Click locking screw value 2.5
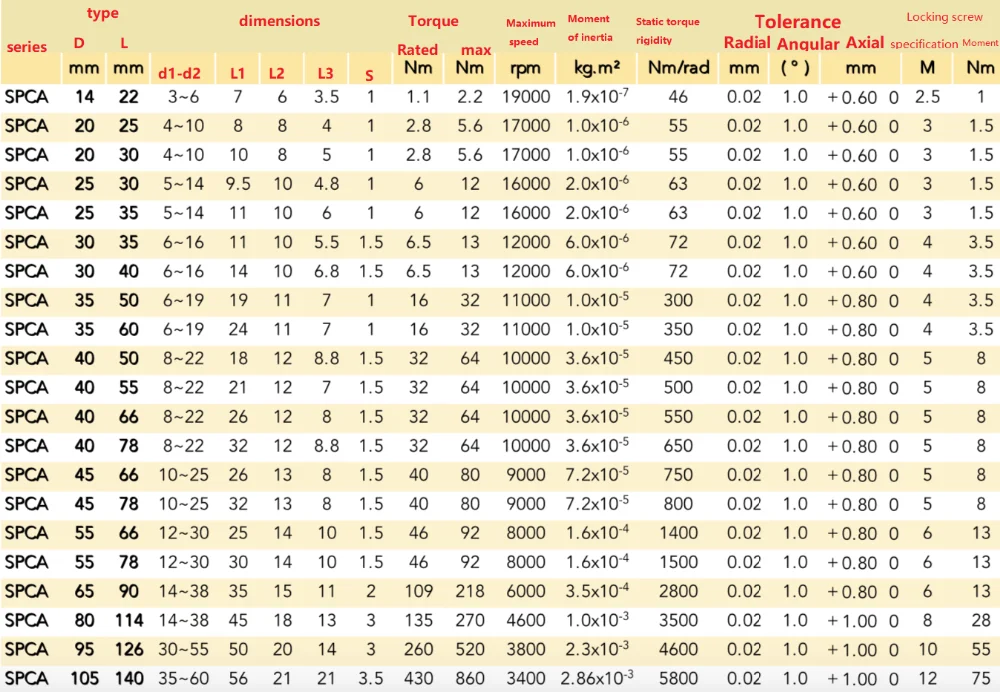The height and width of the screenshot is (692, 1000). pos(927,97)
